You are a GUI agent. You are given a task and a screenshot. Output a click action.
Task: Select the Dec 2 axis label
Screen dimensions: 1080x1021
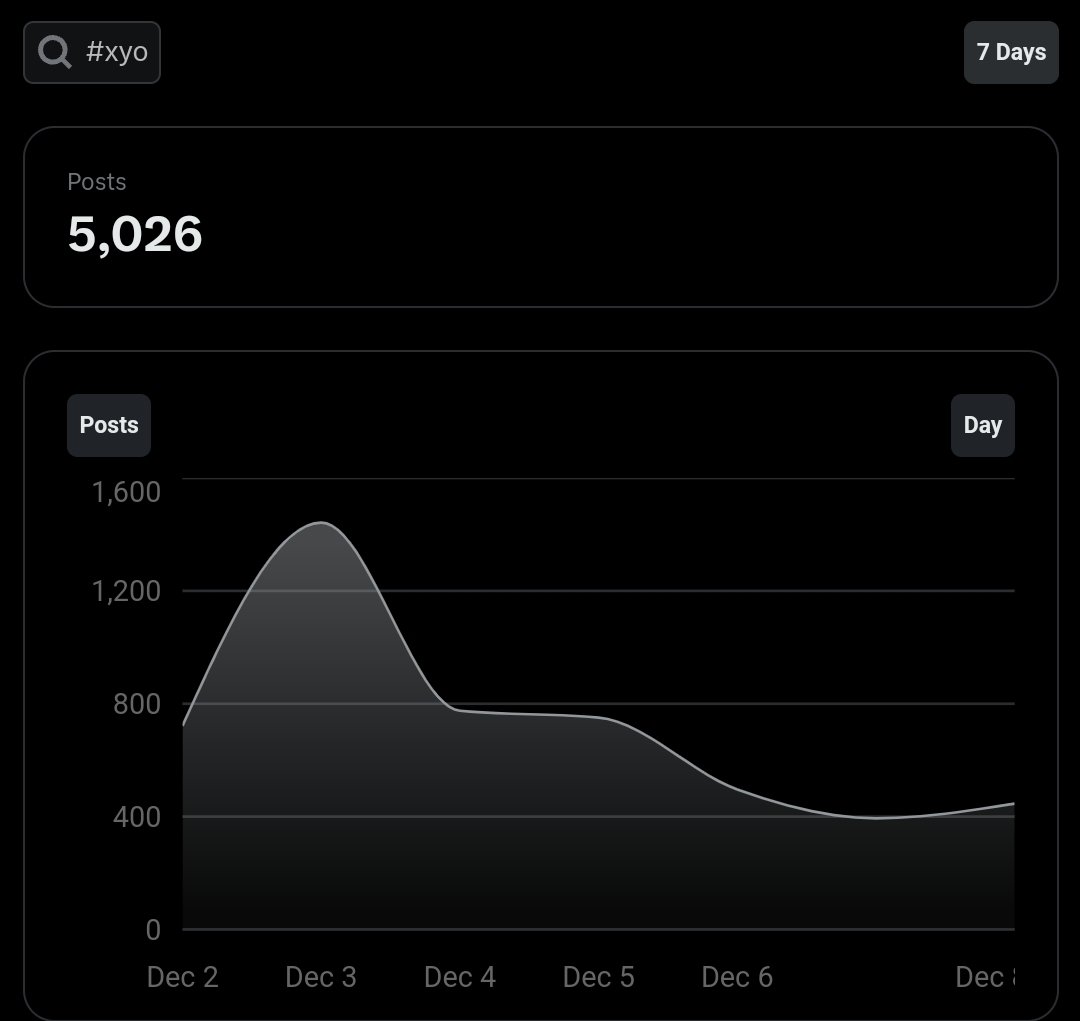[x=182, y=977]
